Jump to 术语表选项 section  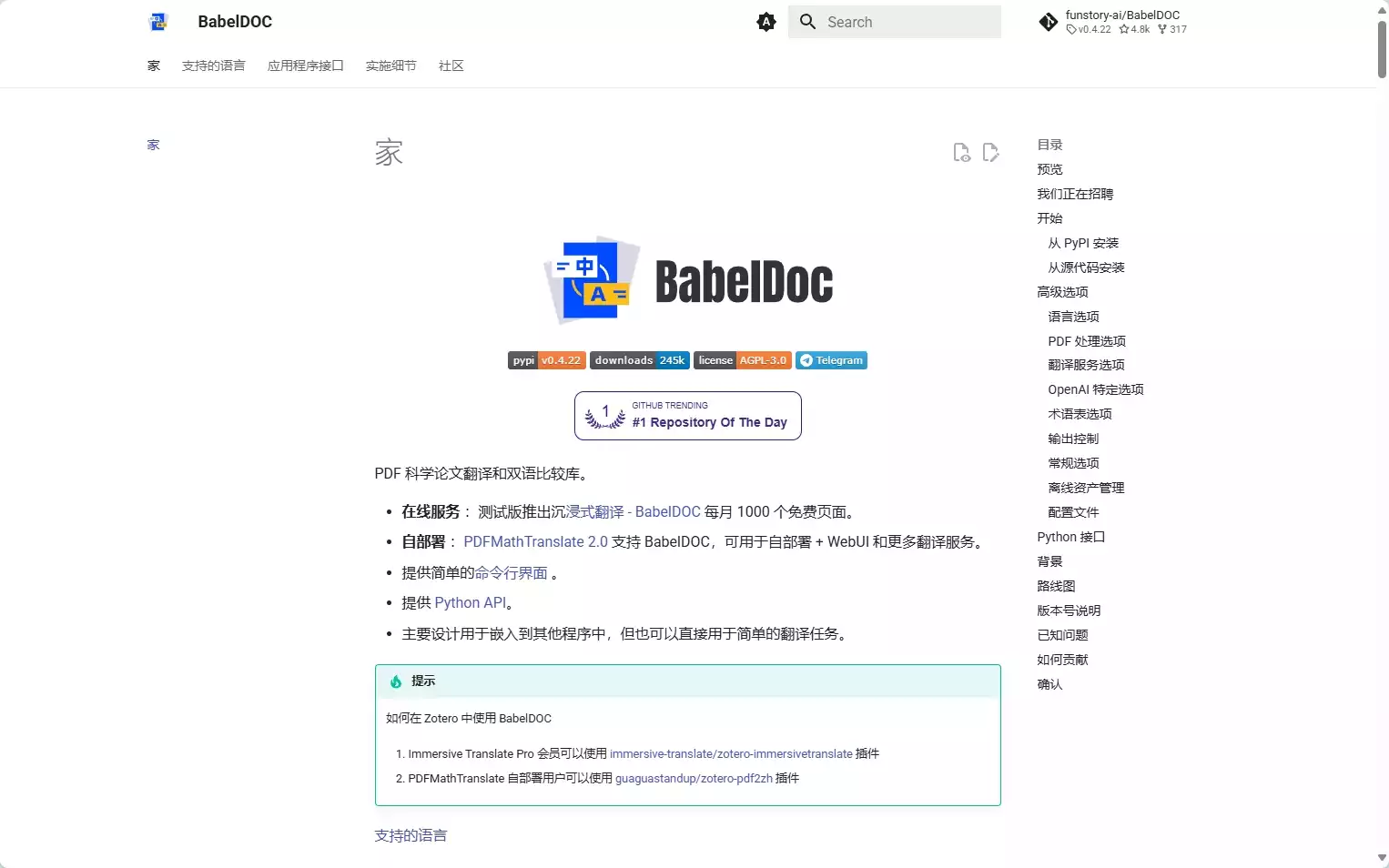[1080, 414]
